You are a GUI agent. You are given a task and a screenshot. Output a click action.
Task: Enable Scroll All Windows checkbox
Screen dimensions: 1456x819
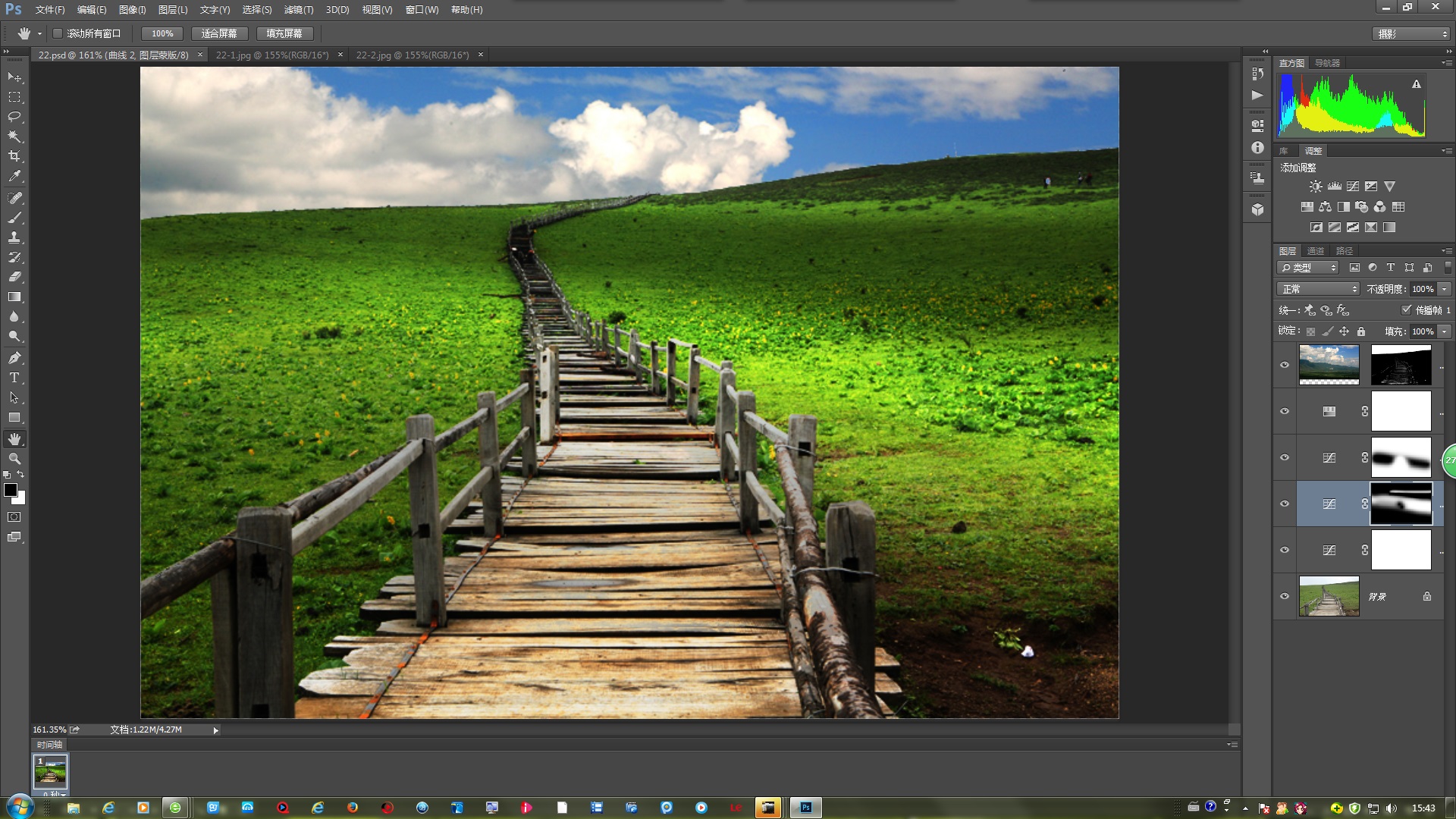57,33
